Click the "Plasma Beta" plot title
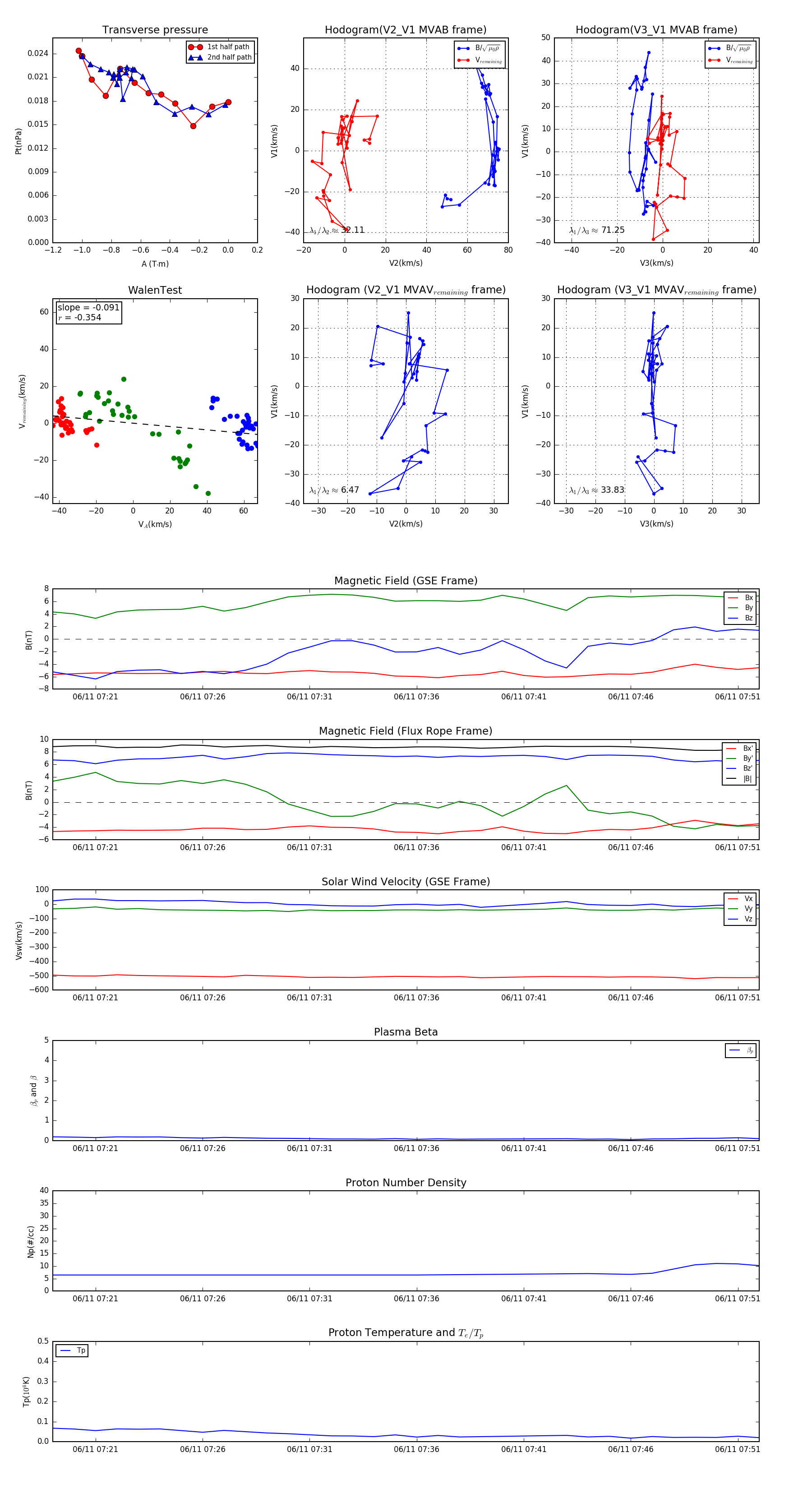Screen dimensions: 812x1489 pos(406,1032)
